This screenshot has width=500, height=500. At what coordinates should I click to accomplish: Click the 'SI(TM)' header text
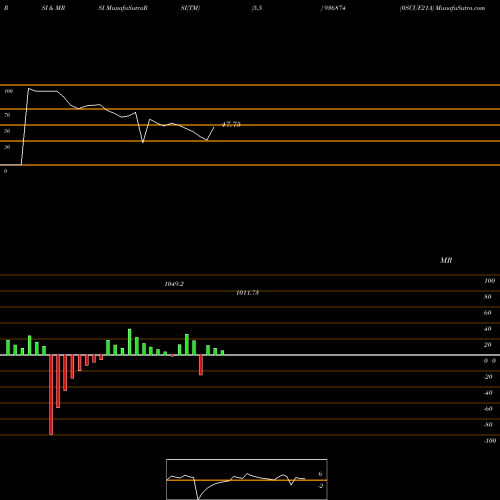(x=190, y=8)
